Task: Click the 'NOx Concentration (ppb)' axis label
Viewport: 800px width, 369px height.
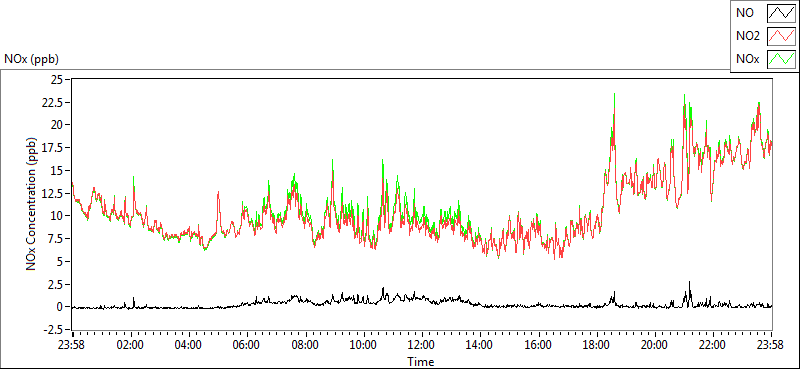Action: [32, 204]
